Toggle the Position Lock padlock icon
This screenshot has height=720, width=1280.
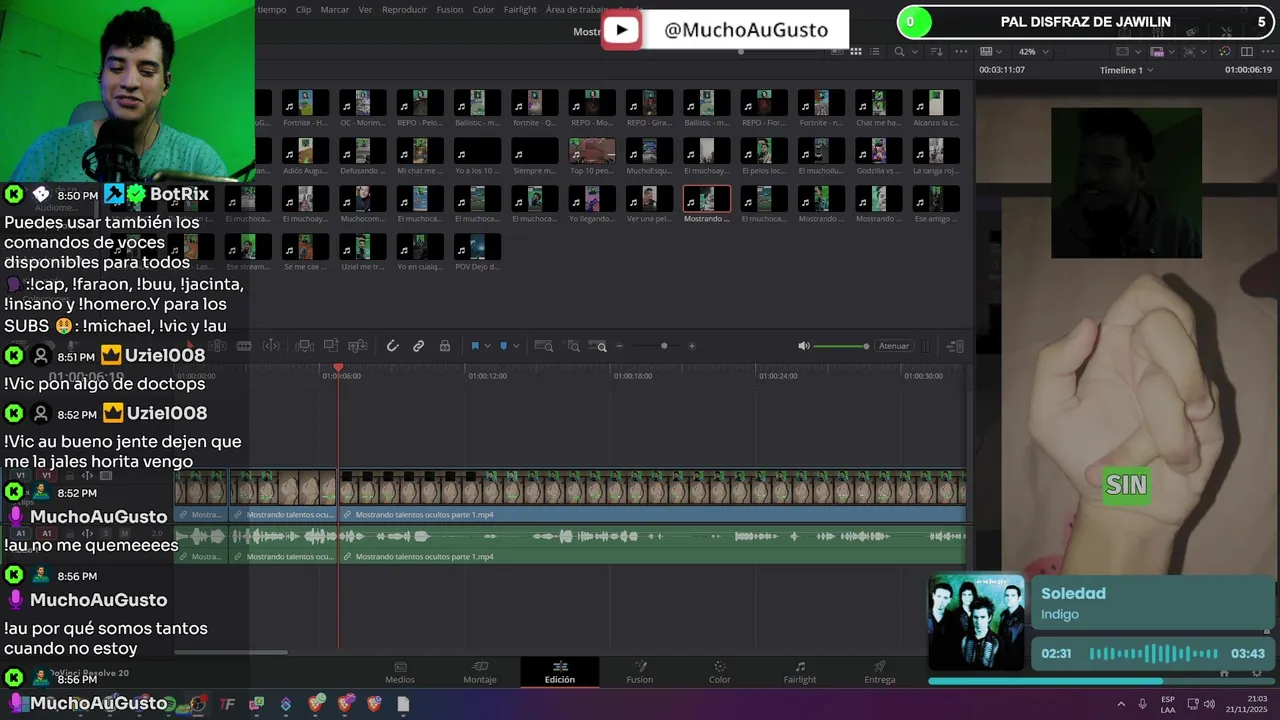pos(445,346)
